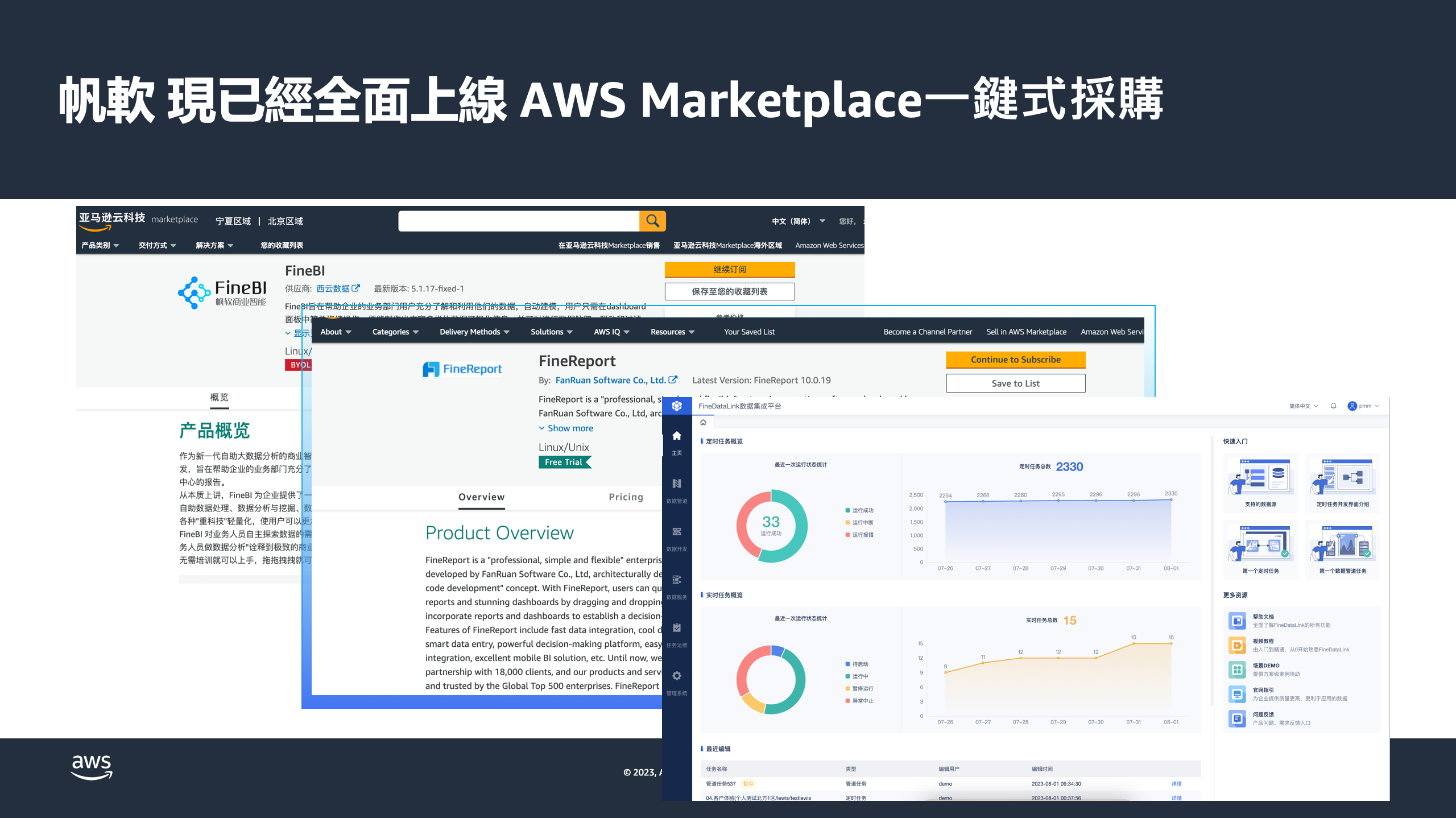Focus the marketplace search input field

point(519,221)
